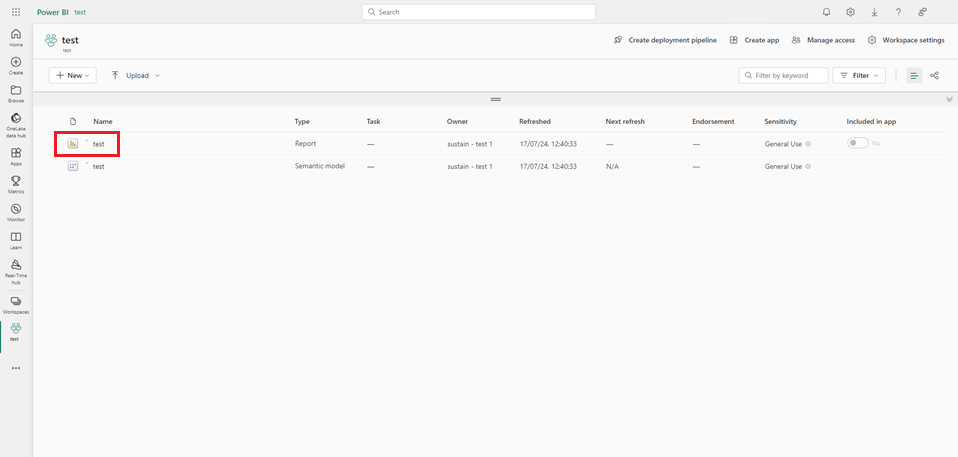Select list view toggle button
Screen dimensions: 958x457
pos(914,75)
